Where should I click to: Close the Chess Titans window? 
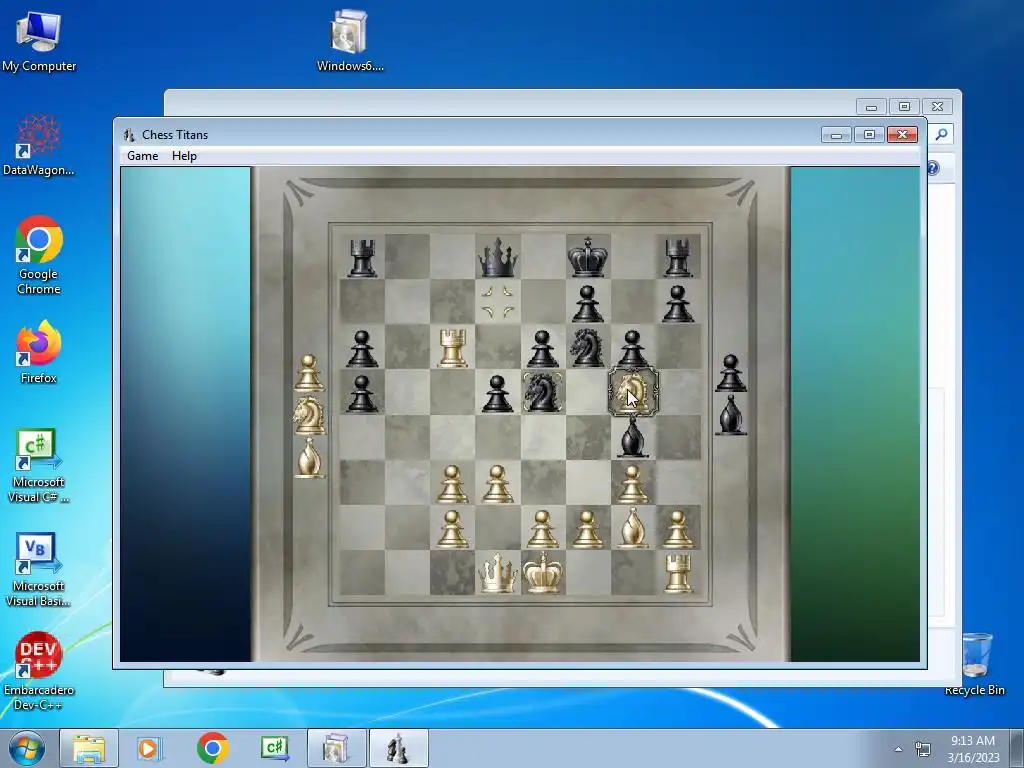(x=903, y=135)
